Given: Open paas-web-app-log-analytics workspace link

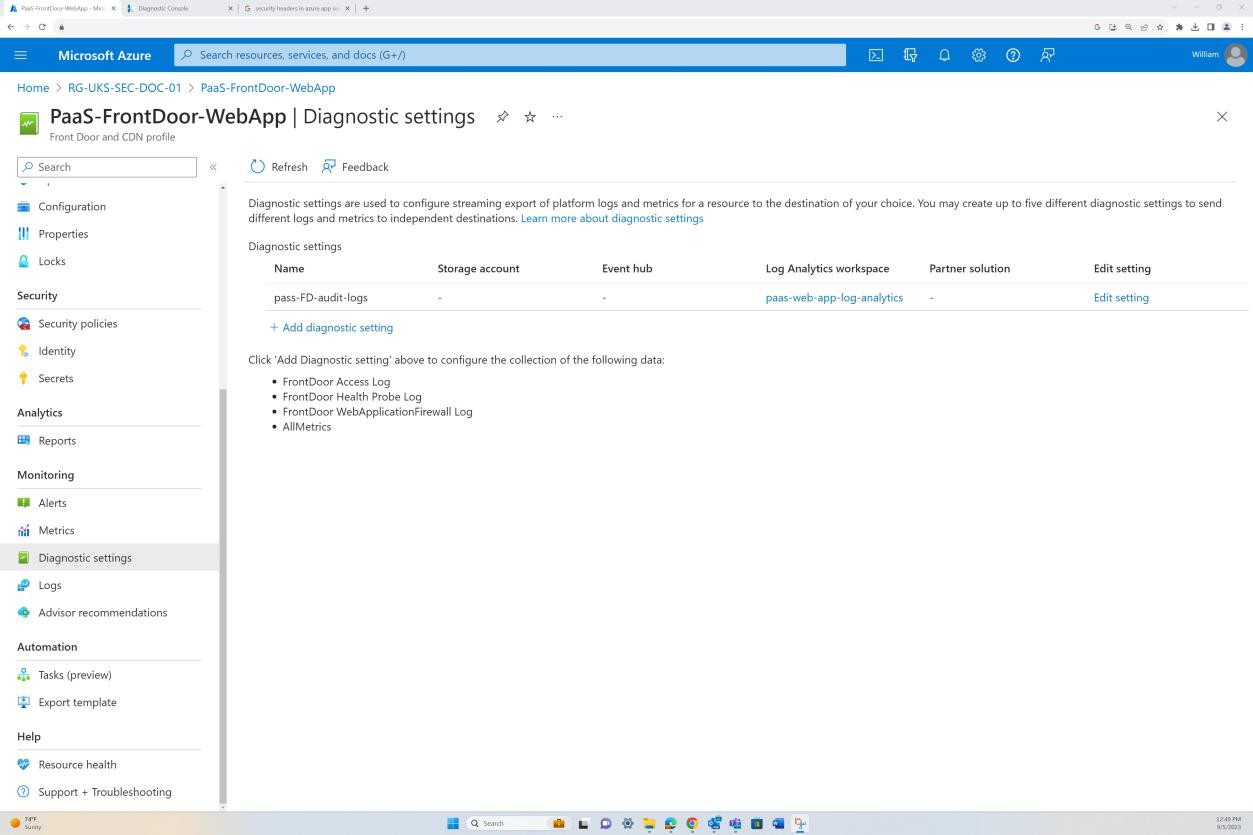Looking at the screenshot, I should pos(834,297).
